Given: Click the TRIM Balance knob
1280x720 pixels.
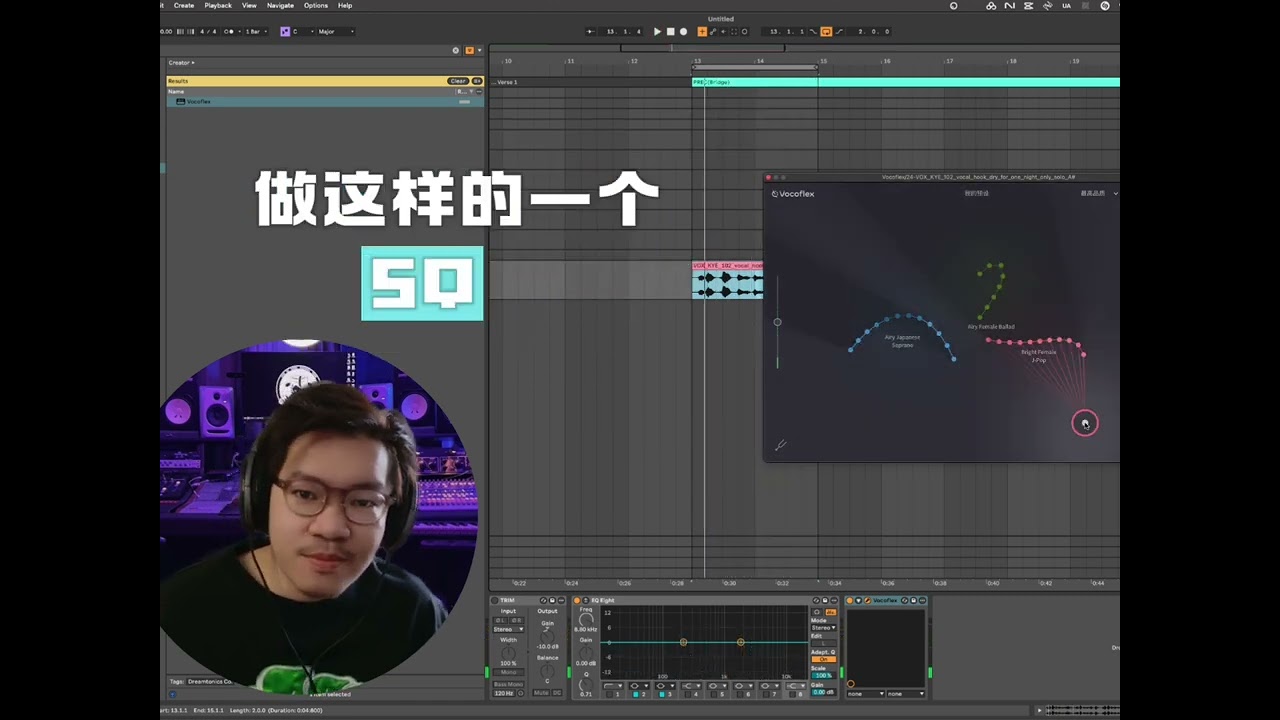Looking at the screenshot, I should pyautogui.click(x=547, y=670).
